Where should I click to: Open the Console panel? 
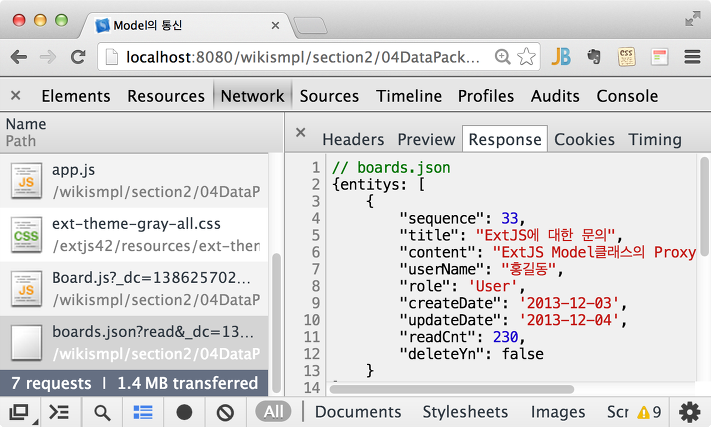pos(627,96)
